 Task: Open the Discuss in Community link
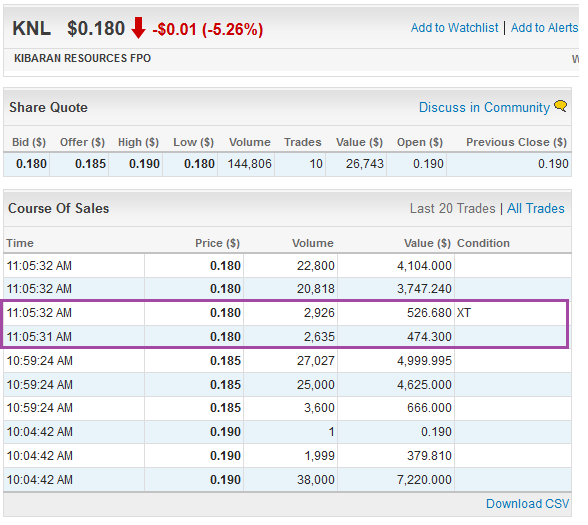coord(484,107)
